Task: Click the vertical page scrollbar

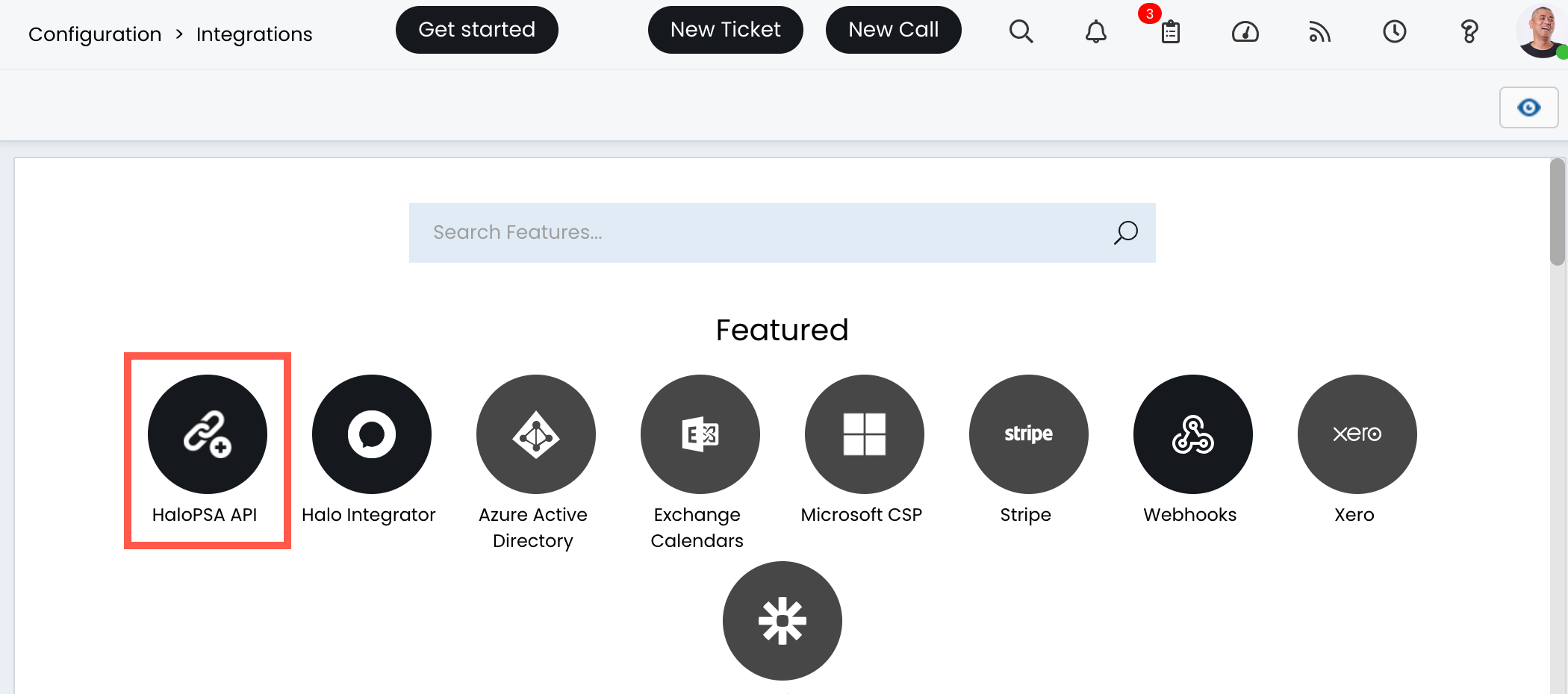Action: (x=1557, y=213)
